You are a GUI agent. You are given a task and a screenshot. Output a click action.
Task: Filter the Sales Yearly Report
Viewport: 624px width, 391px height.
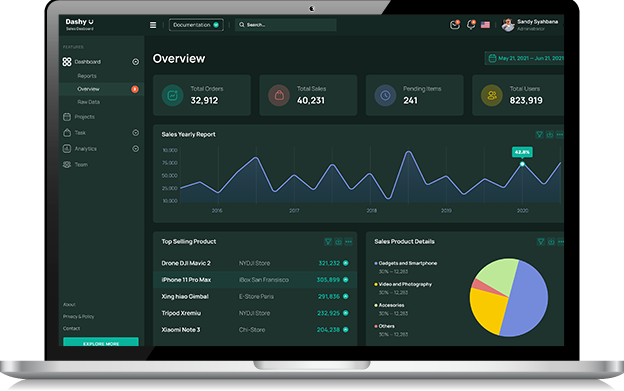tap(539, 134)
